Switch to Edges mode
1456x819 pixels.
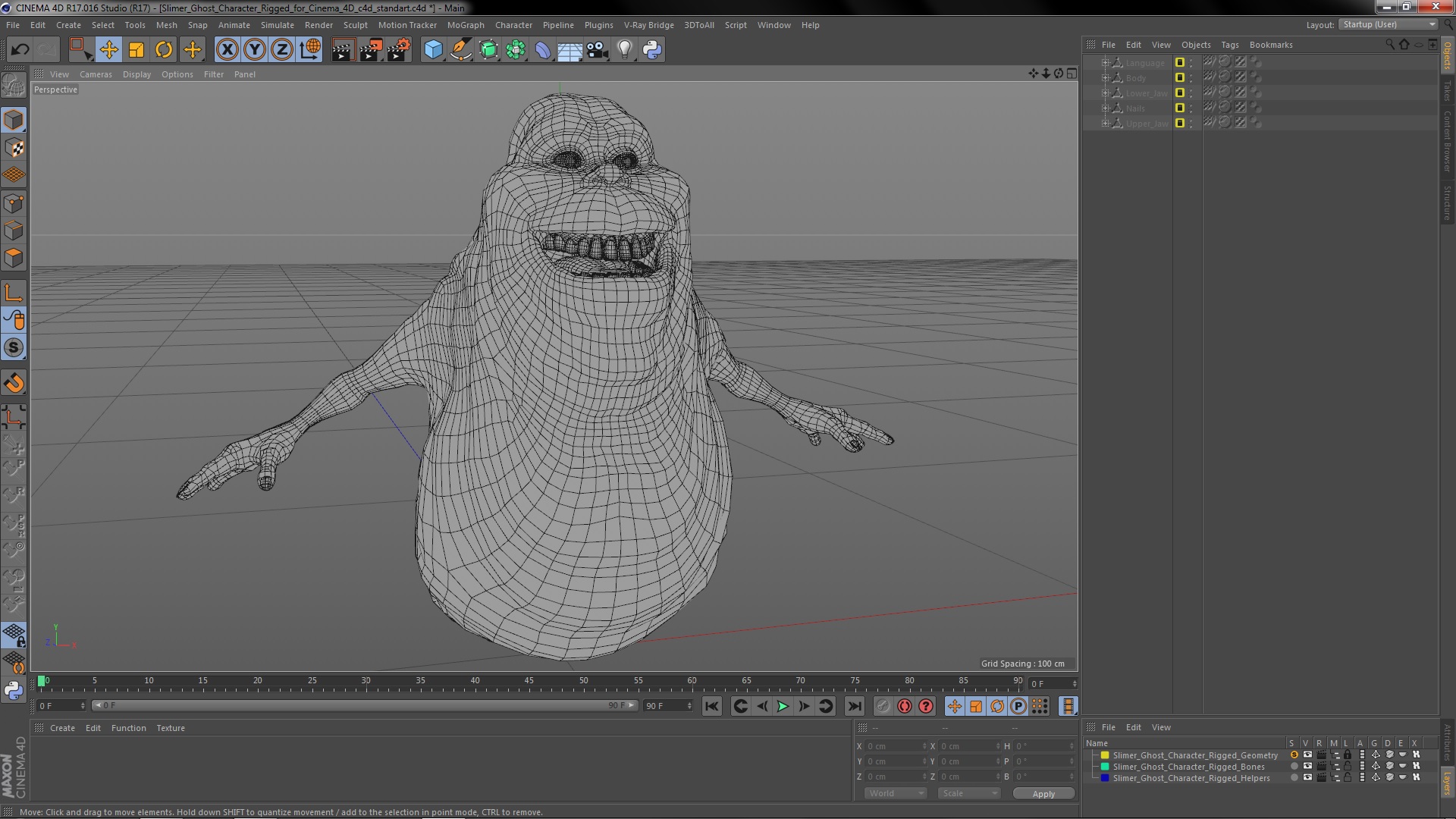pos(14,231)
